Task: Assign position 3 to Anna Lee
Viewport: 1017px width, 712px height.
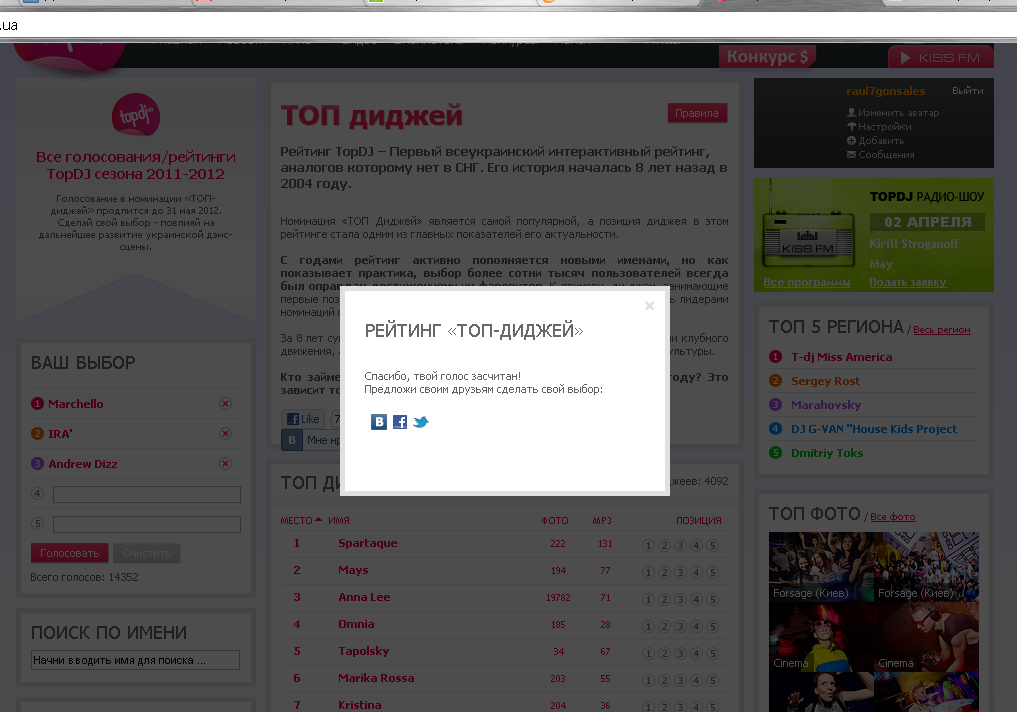Action: coord(680,599)
